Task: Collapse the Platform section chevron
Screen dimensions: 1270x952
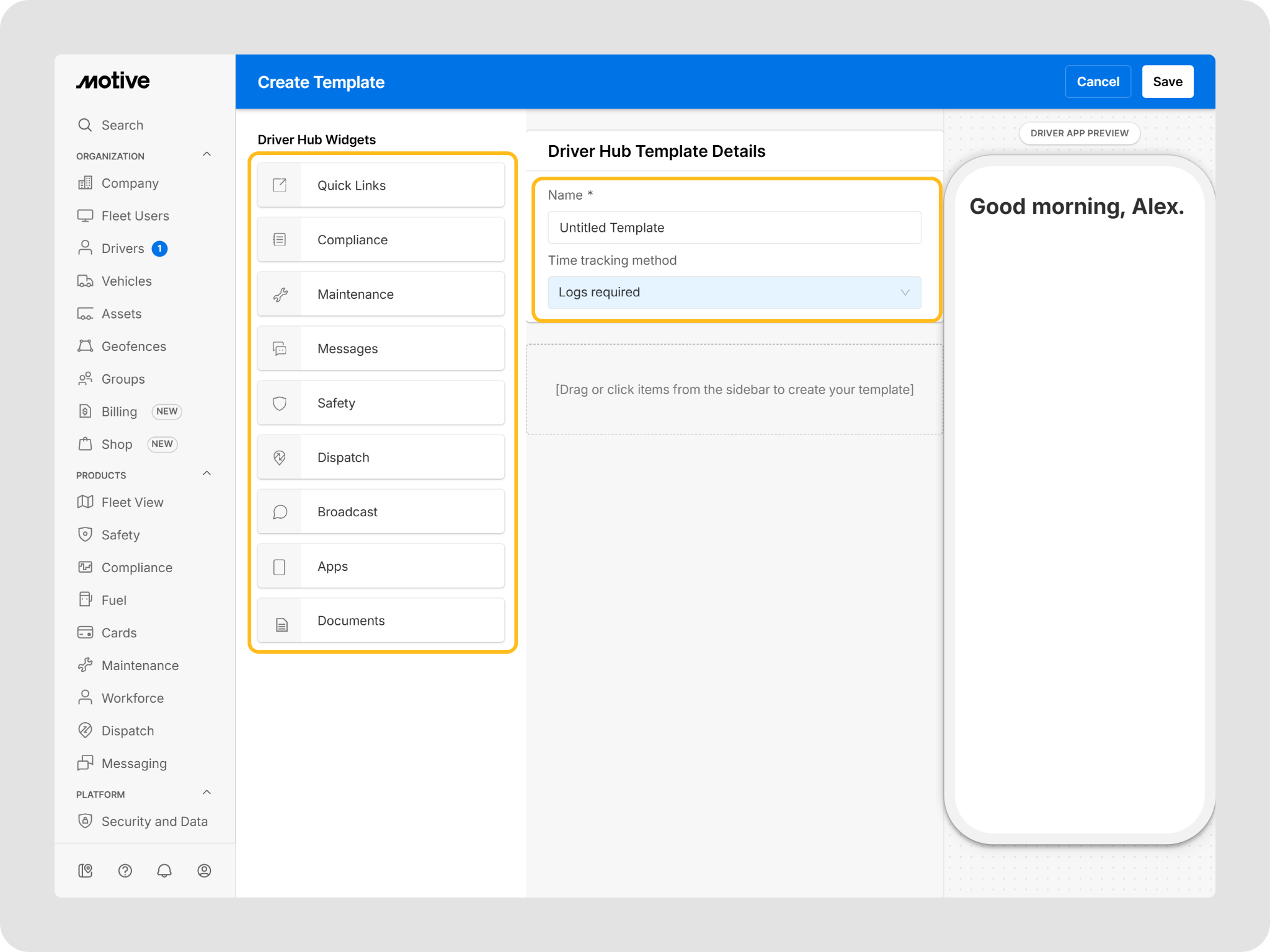Action: (x=207, y=793)
